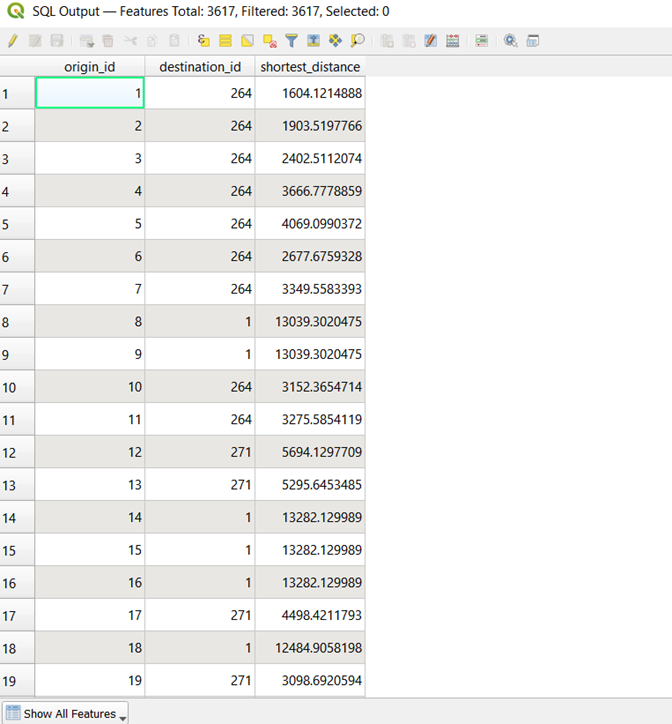Select row 17 by its row number
672x724 pixels.
click(17, 615)
